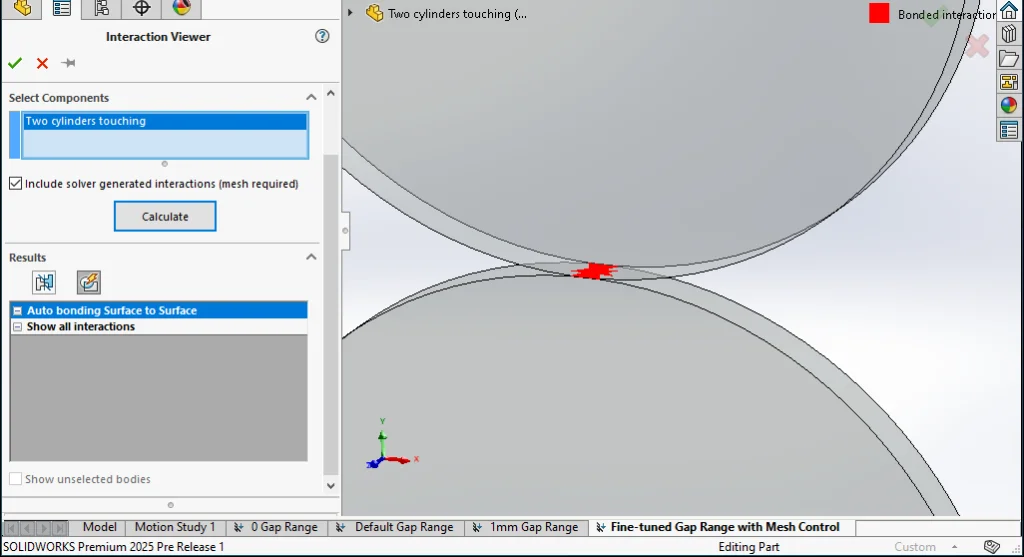
Task: Click the panel splitter collapse handle
Action: point(345,230)
